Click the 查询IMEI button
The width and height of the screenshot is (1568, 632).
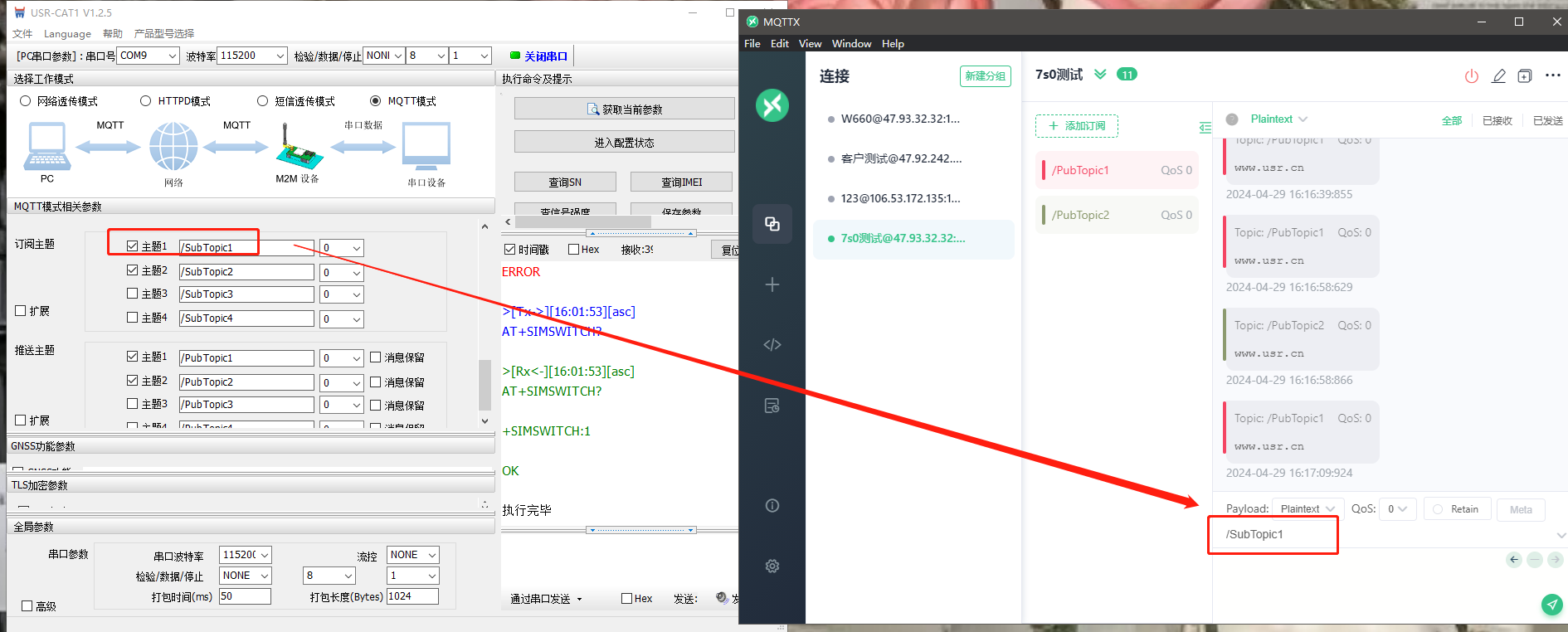coord(682,182)
